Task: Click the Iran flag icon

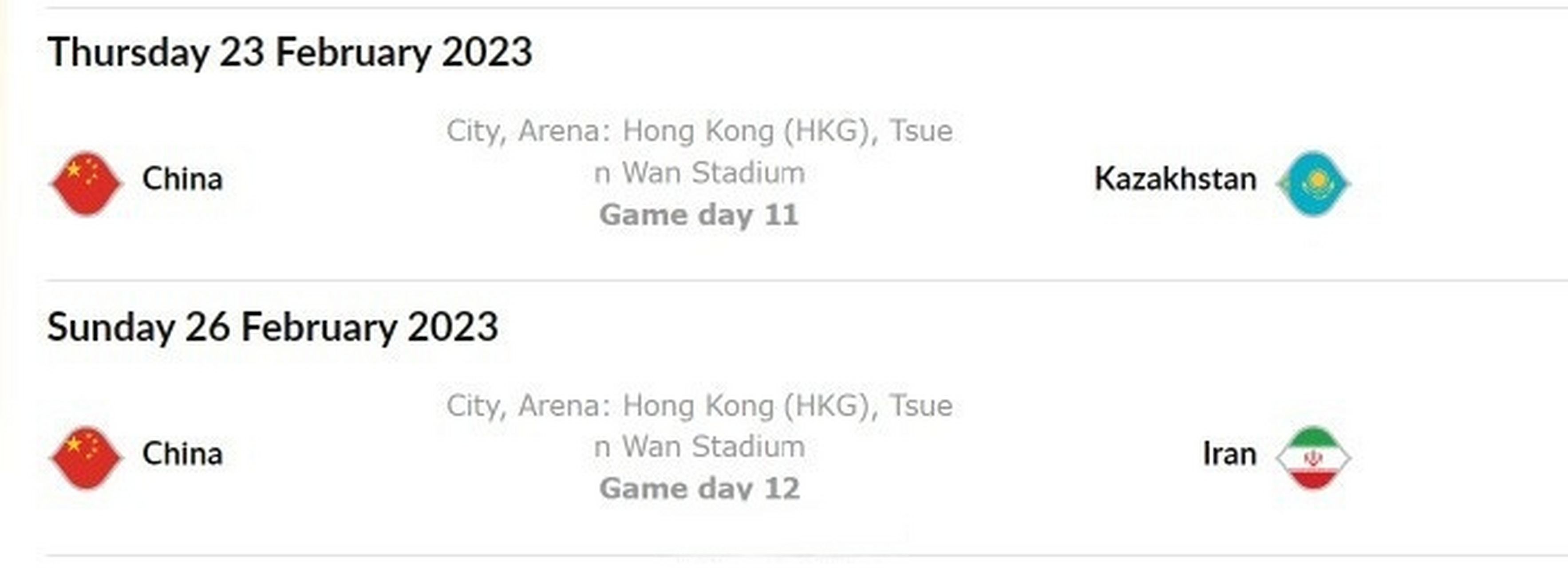Action: click(1313, 458)
